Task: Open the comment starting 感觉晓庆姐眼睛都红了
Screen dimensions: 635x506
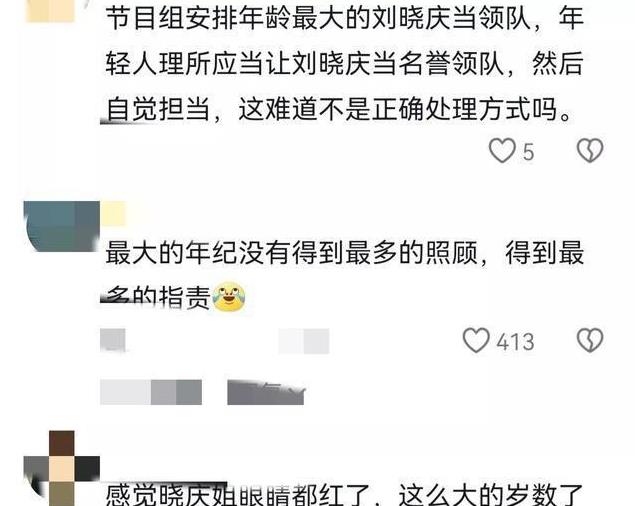Action: (344, 493)
